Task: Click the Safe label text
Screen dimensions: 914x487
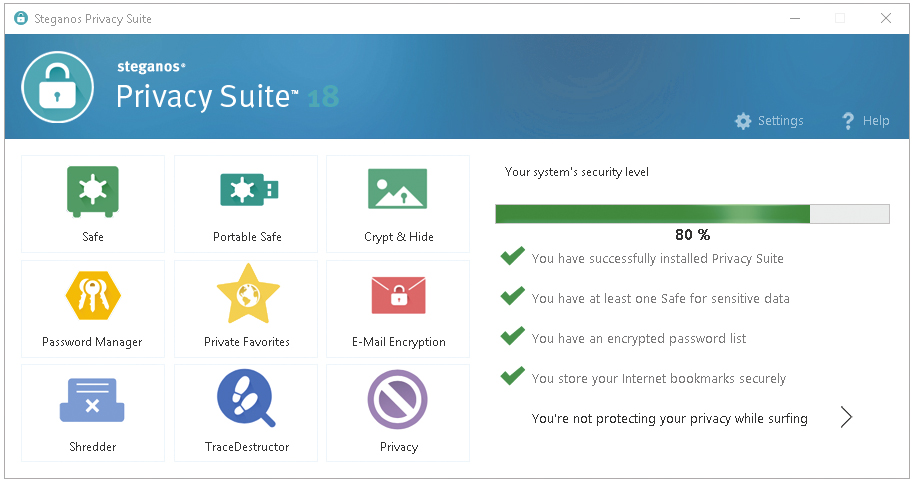Action: [93, 237]
